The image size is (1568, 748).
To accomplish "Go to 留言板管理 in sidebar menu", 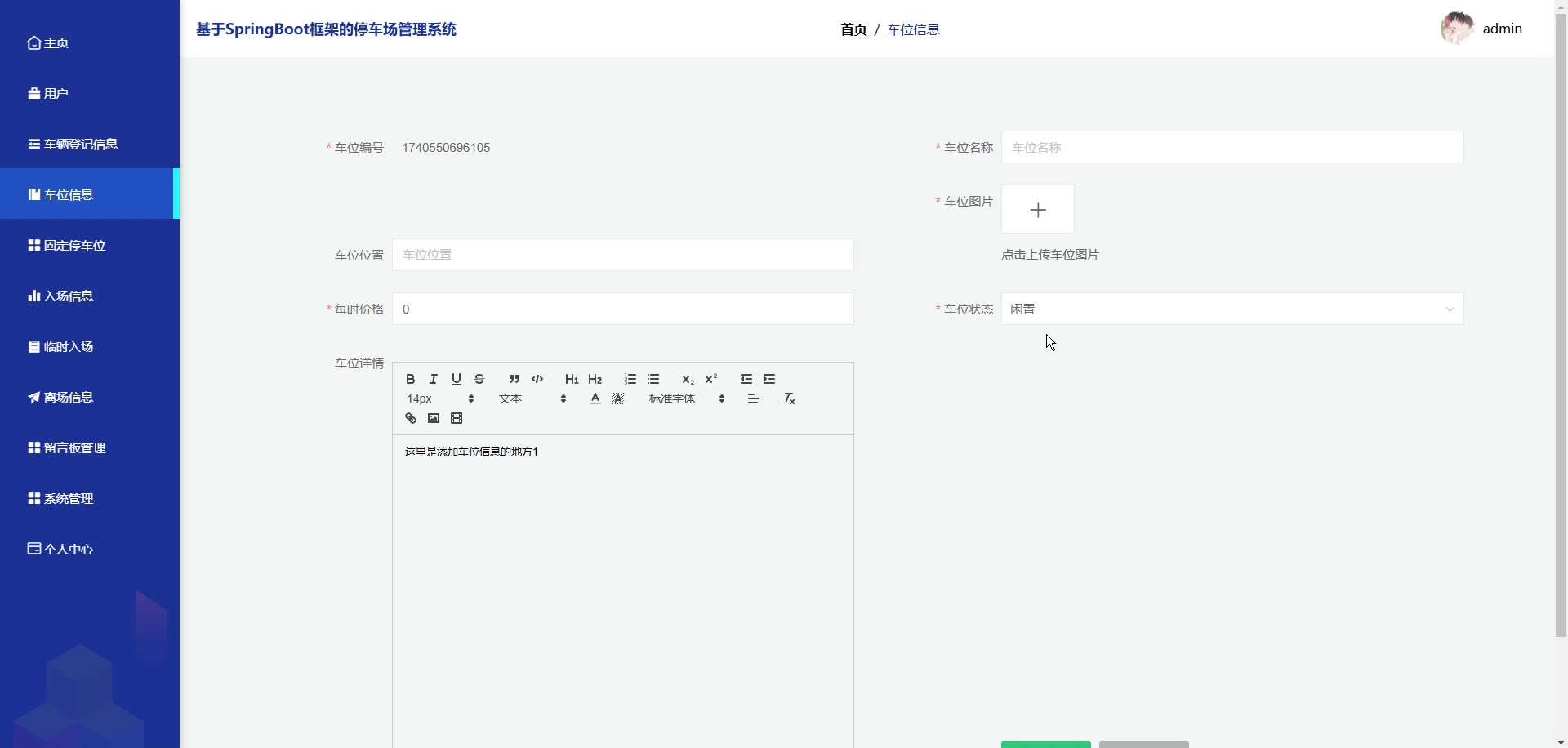I will [x=74, y=448].
